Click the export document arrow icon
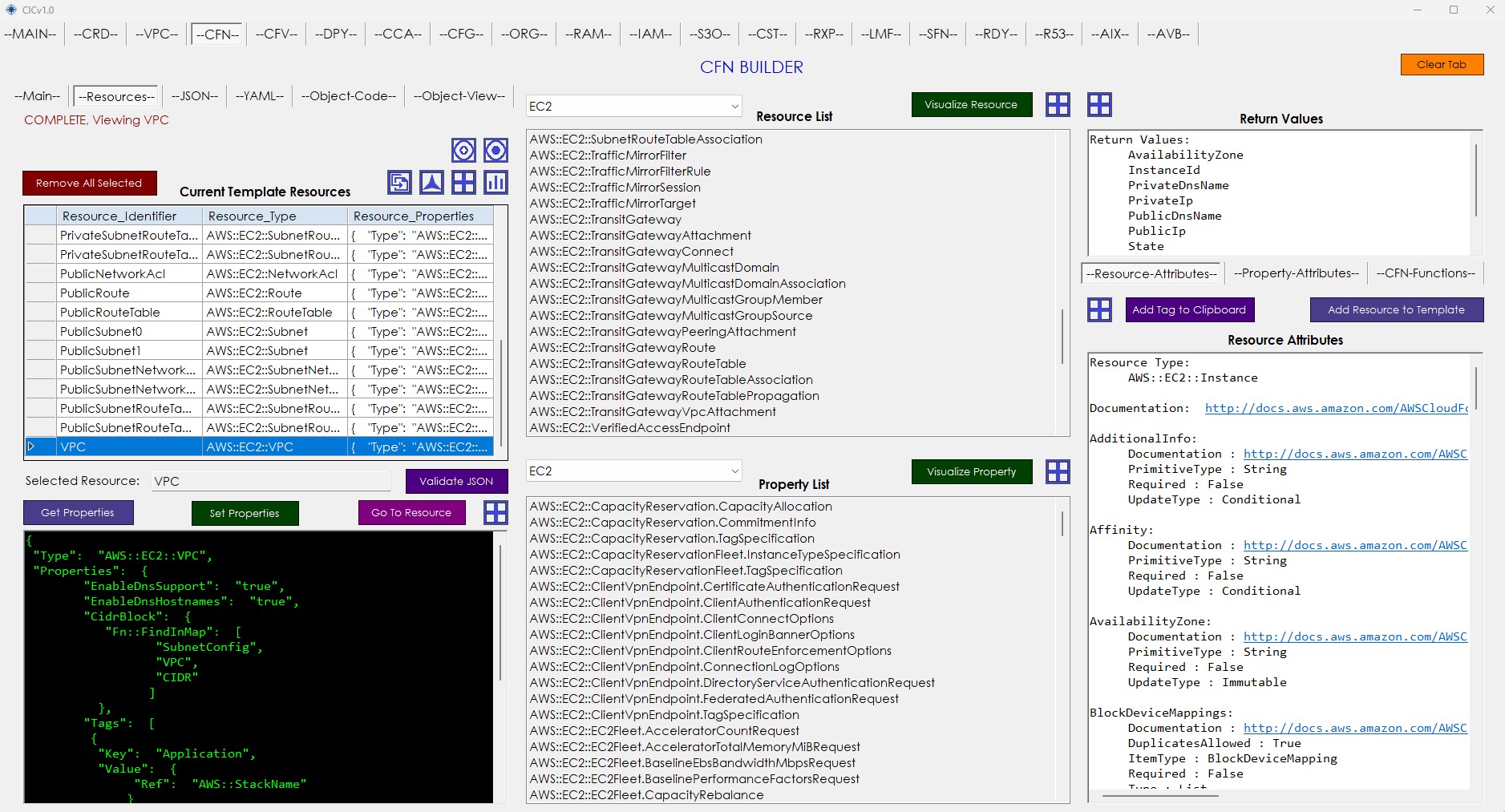This screenshot has height=812, width=1505. click(x=399, y=183)
